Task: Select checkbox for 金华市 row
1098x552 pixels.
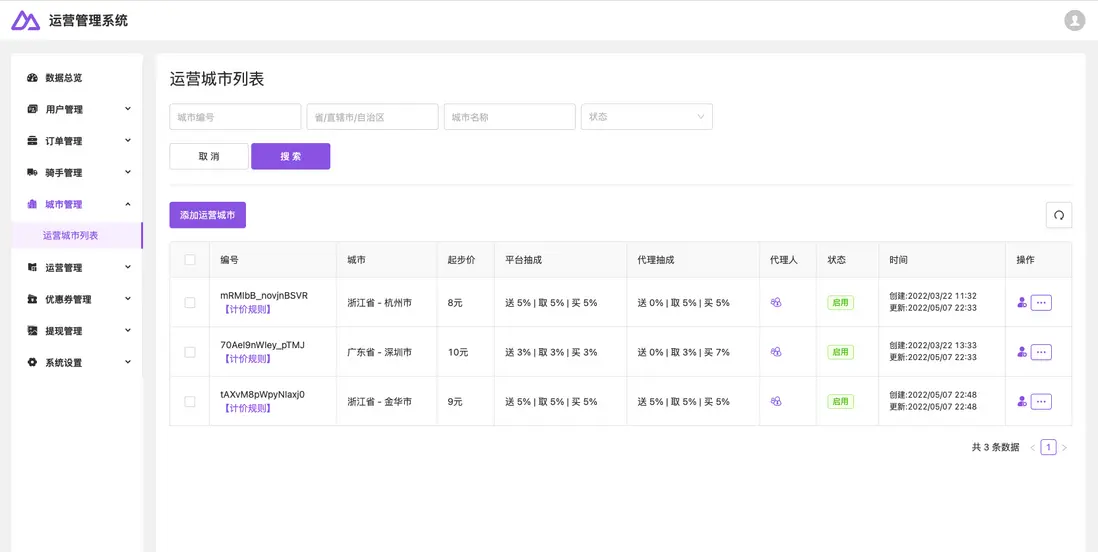Action: pyautogui.click(x=190, y=402)
